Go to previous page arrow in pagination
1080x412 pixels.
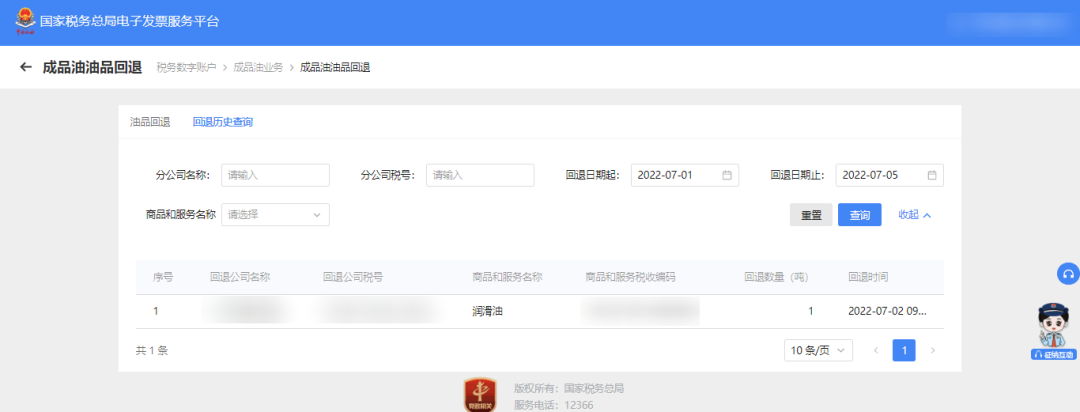pyautogui.click(x=876, y=350)
